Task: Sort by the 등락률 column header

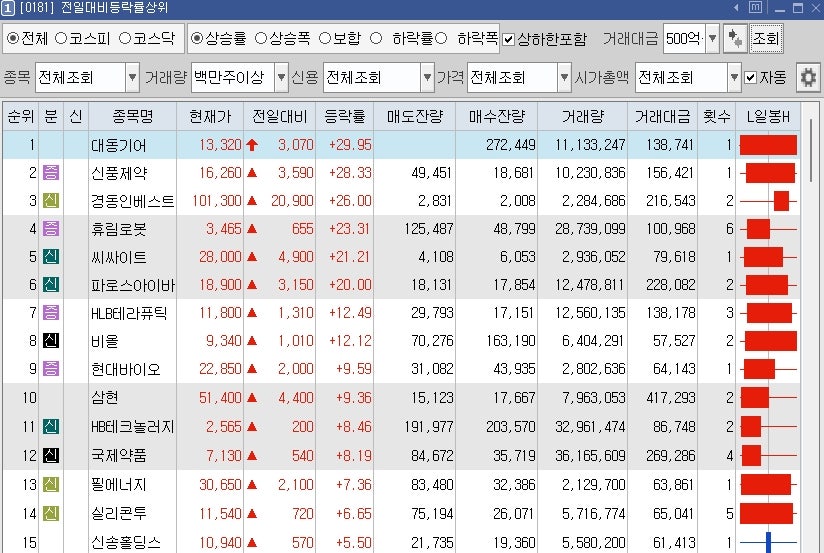Action: click(x=345, y=116)
